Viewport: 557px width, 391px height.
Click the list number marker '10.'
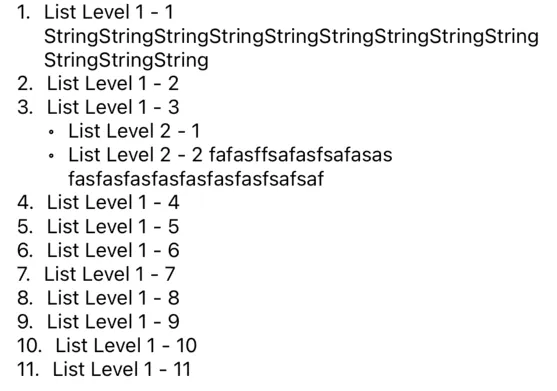[x=29, y=346]
